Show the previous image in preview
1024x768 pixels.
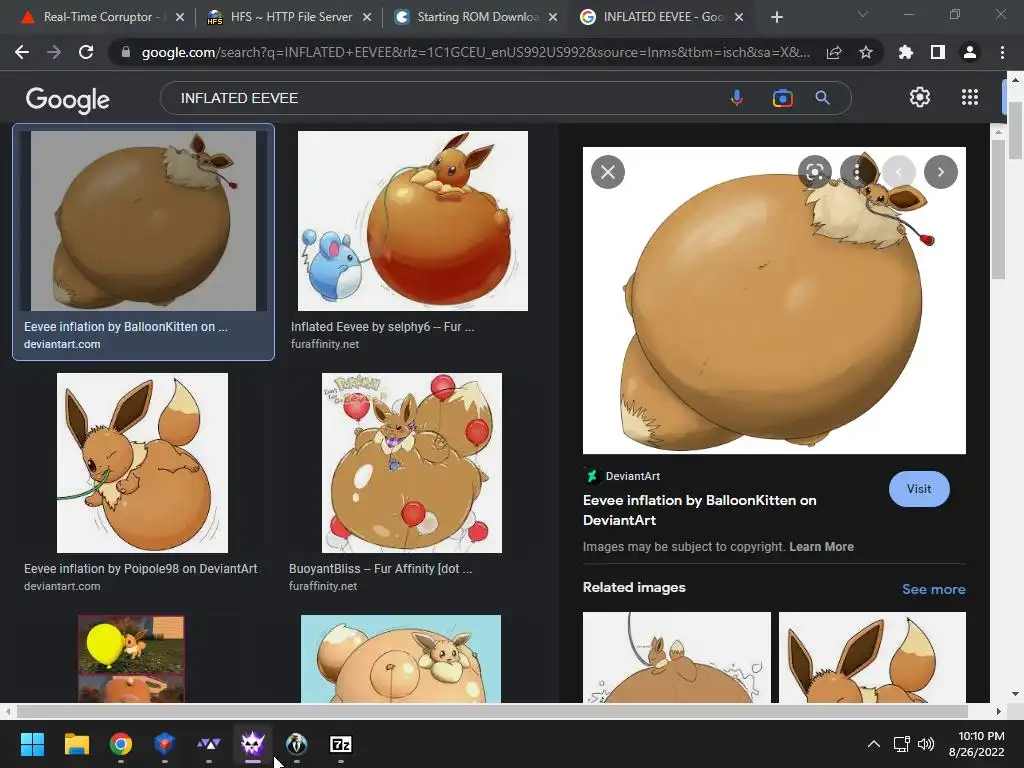click(899, 172)
